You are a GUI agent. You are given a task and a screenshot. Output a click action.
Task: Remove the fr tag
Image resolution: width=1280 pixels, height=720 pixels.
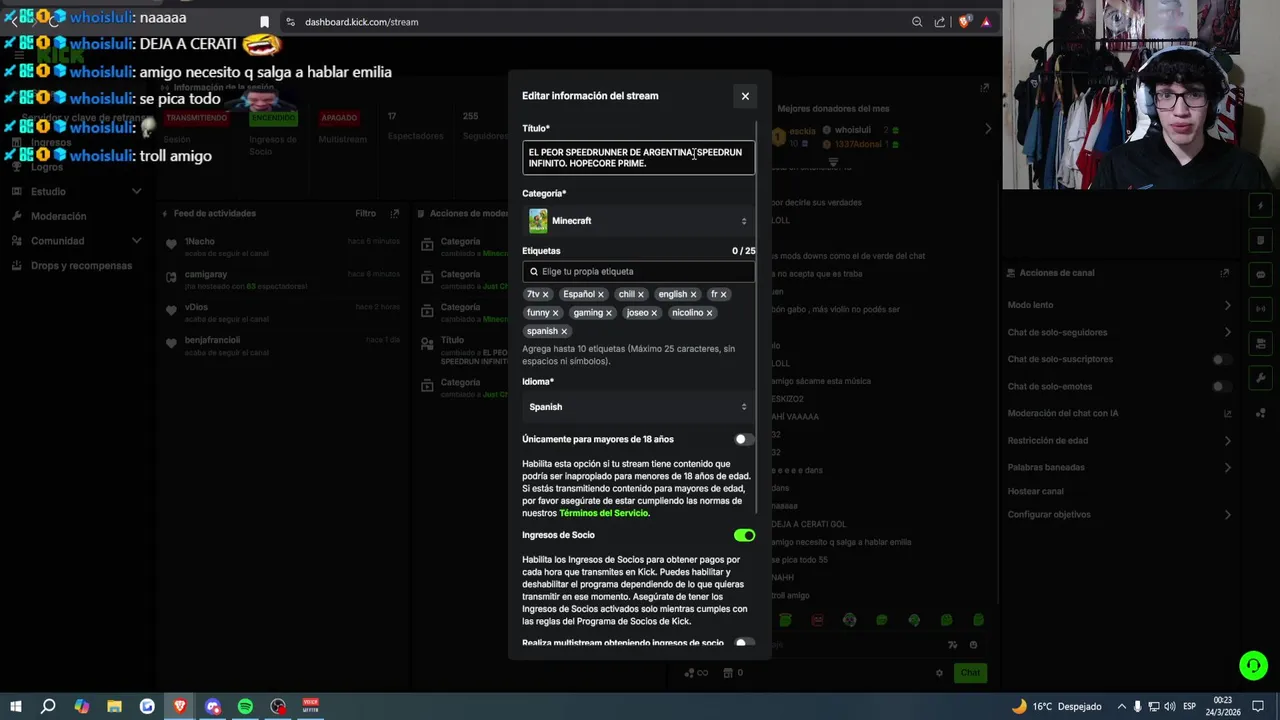[723, 295]
